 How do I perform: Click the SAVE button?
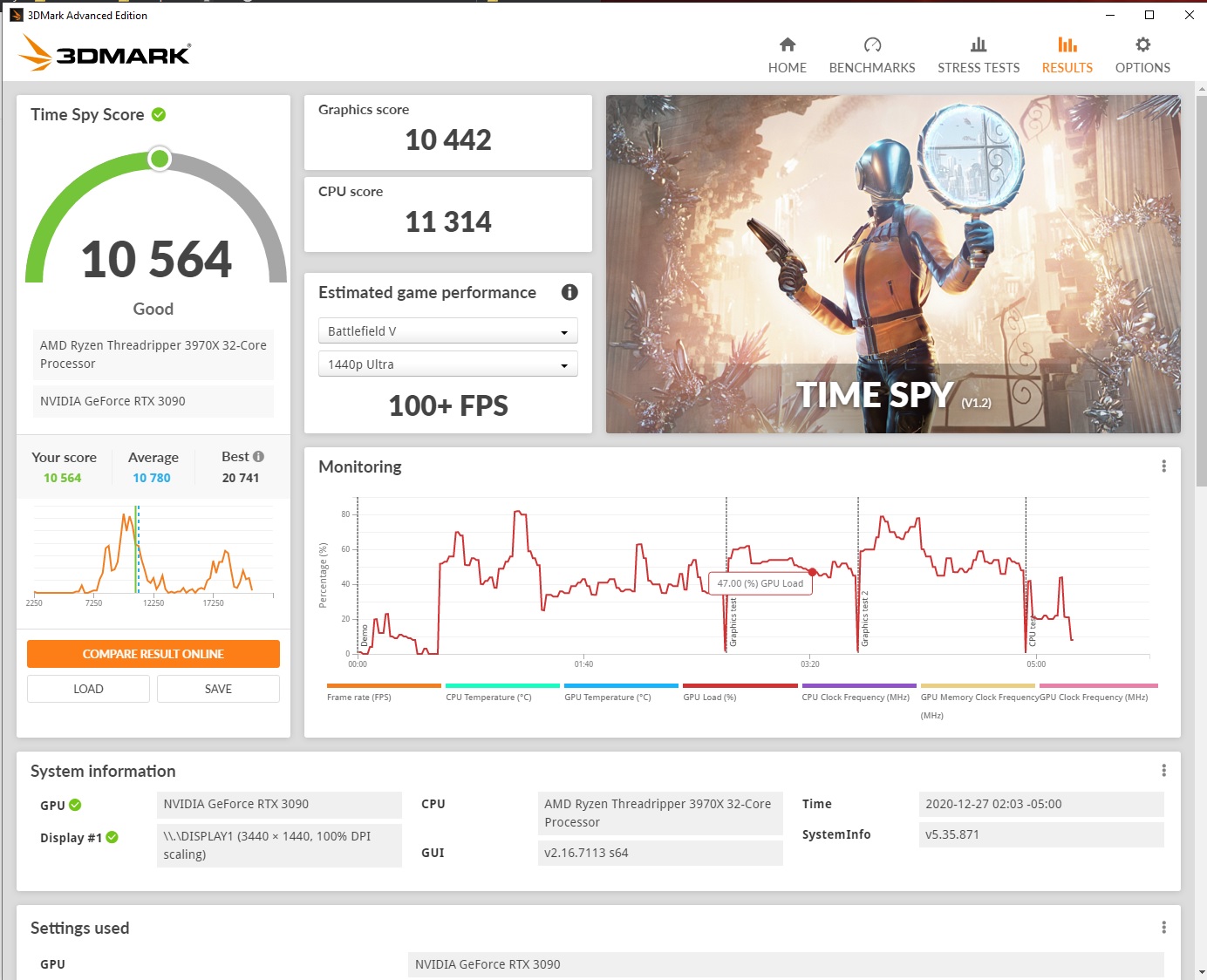click(x=218, y=689)
